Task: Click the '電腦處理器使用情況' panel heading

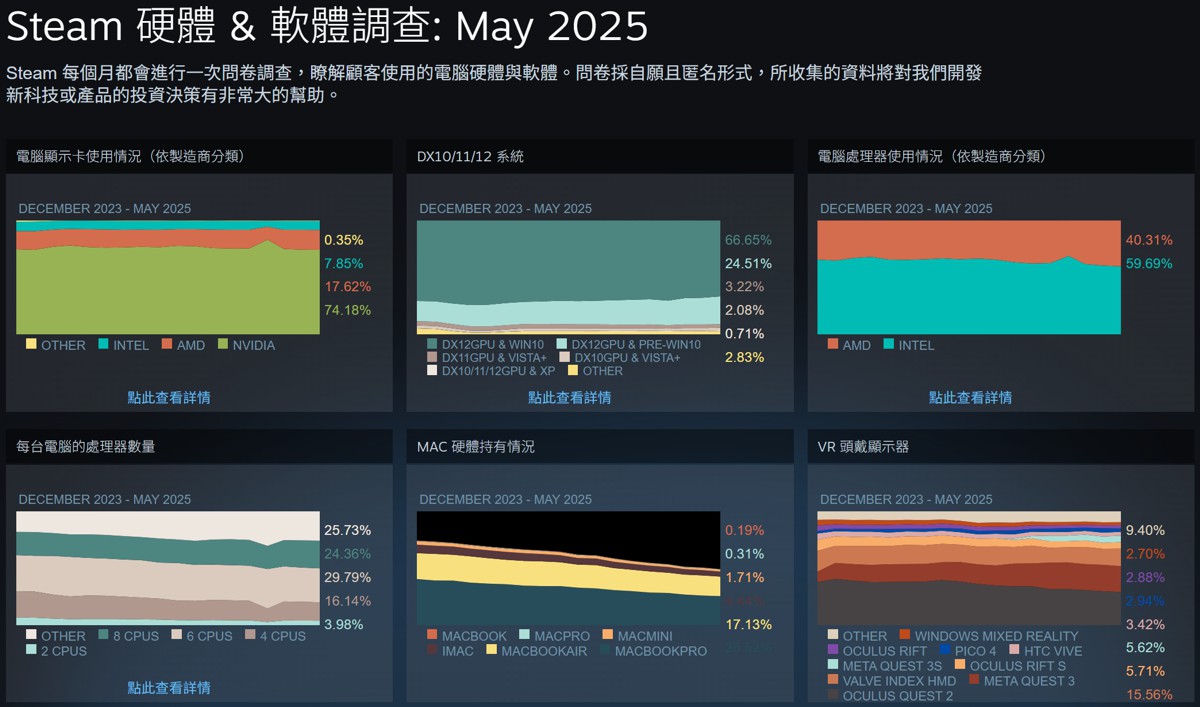Action: point(933,156)
